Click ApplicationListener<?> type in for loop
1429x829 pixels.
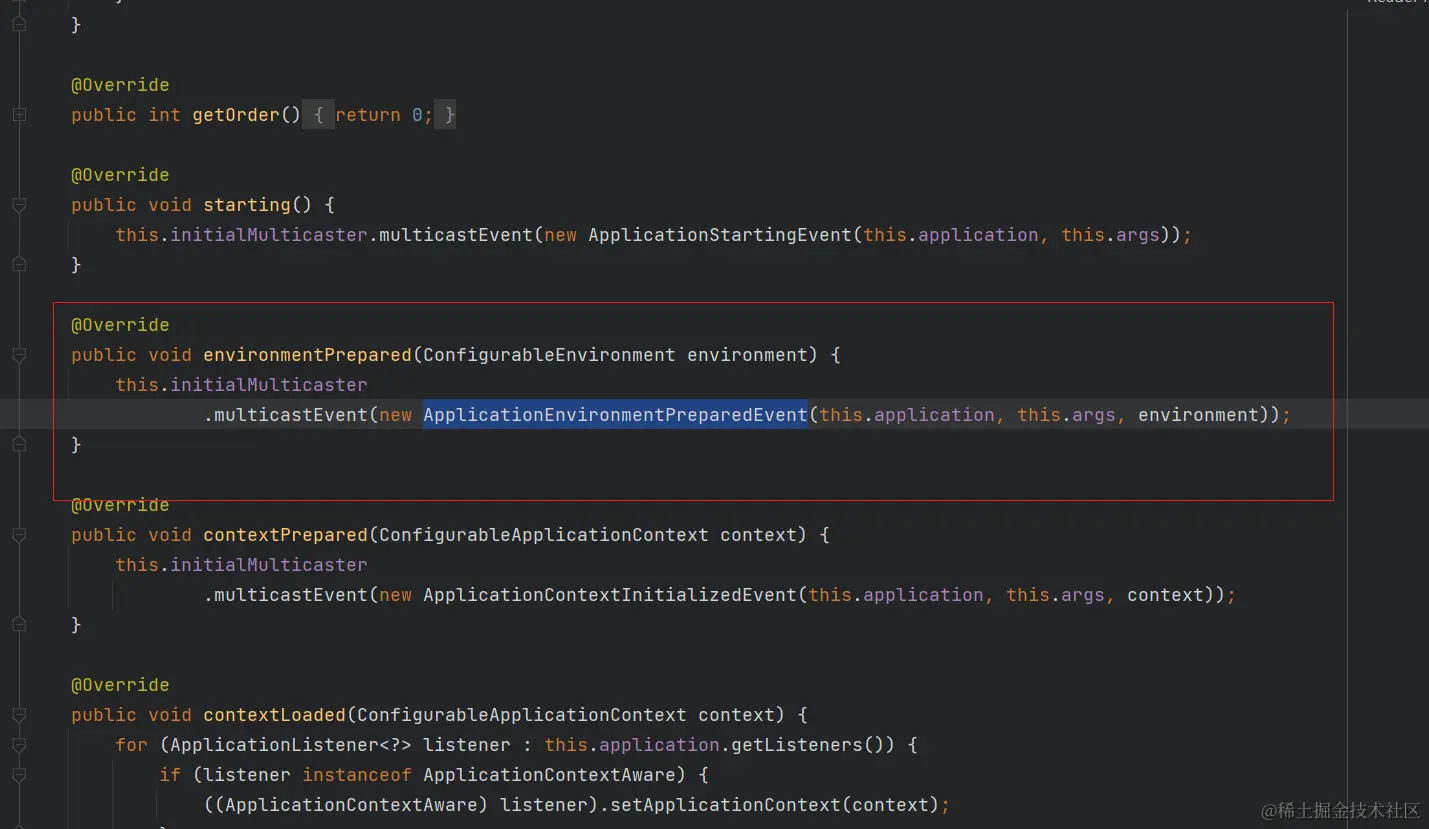(291, 745)
